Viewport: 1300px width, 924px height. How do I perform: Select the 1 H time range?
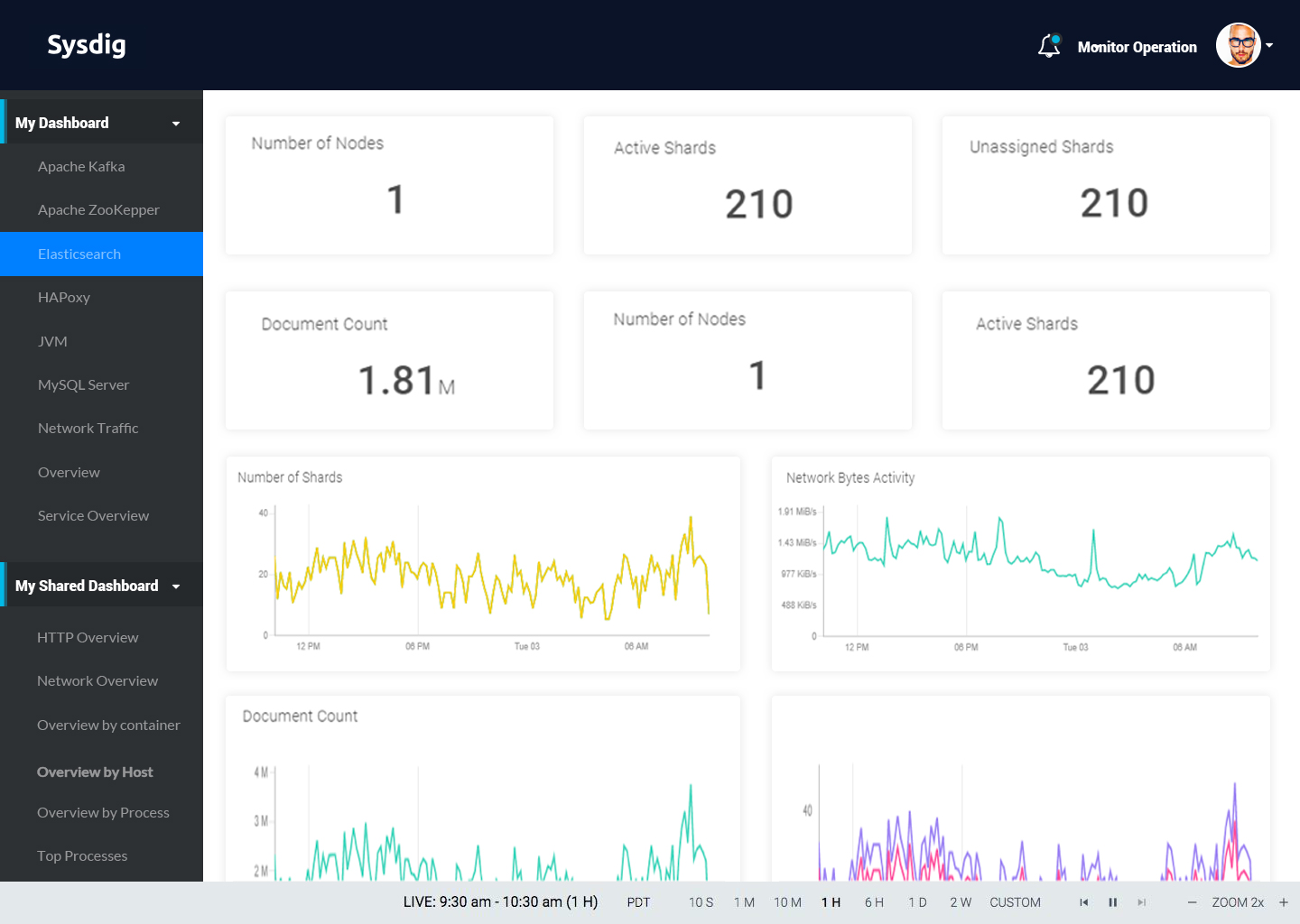pyautogui.click(x=831, y=902)
